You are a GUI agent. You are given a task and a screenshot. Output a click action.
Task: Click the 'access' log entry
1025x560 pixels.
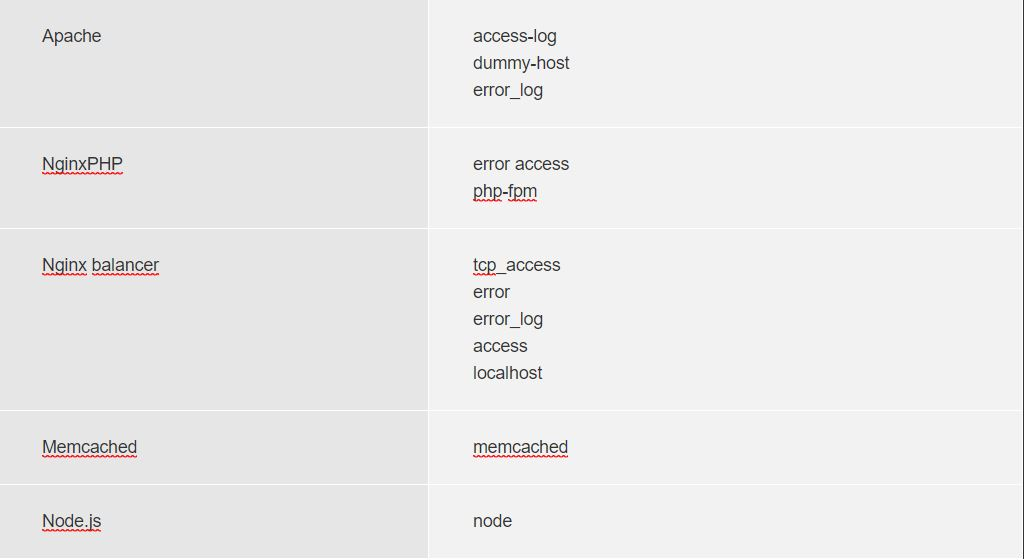(500, 346)
